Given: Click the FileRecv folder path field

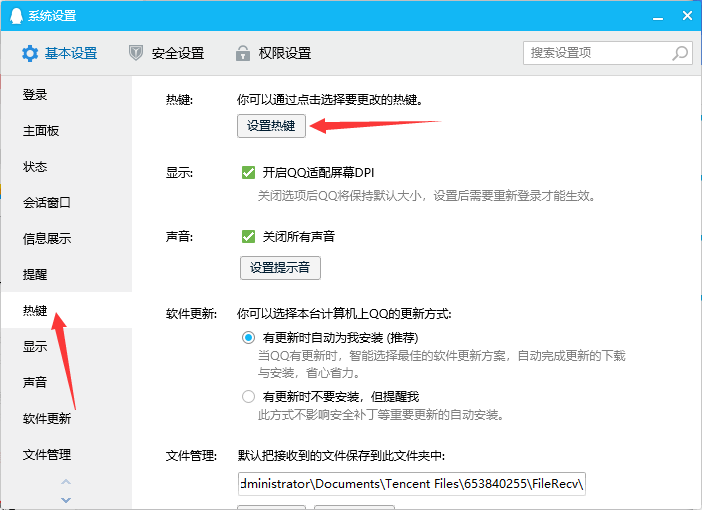Looking at the screenshot, I should [411, 484].
